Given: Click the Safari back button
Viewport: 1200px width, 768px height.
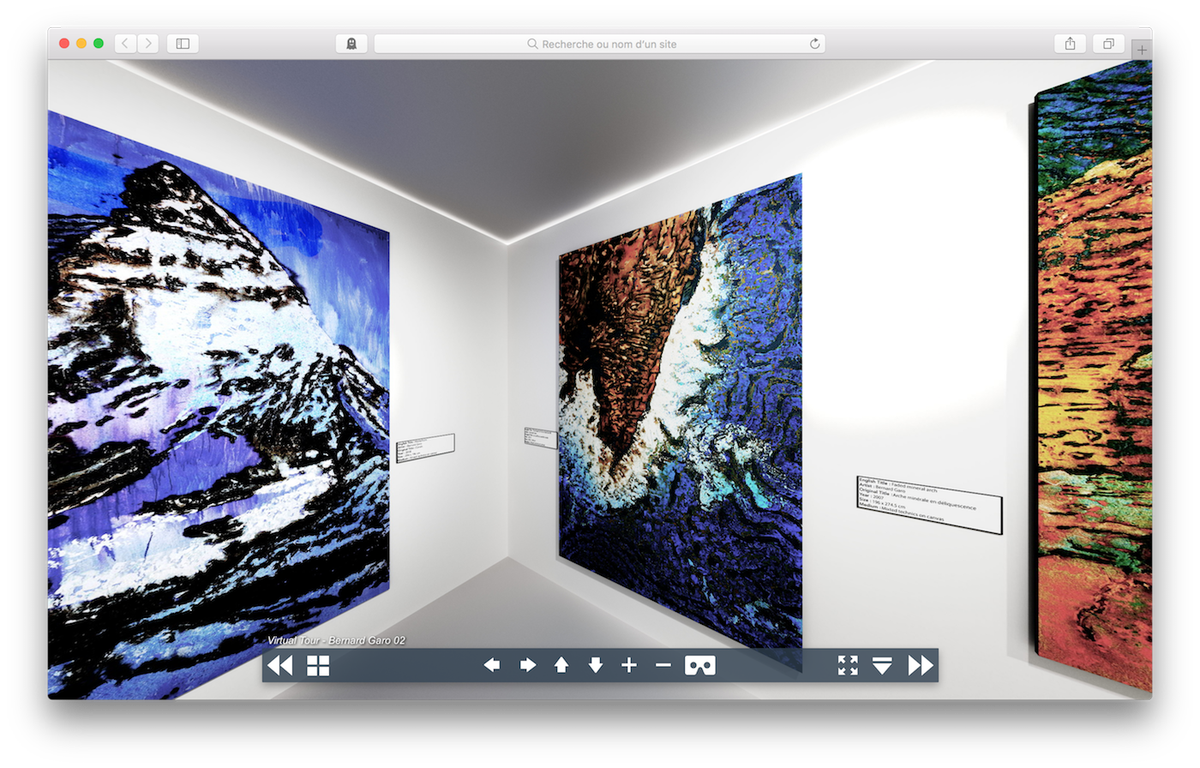Looking at the screenshot, I should pyautogui.click(x=126, y=43).
